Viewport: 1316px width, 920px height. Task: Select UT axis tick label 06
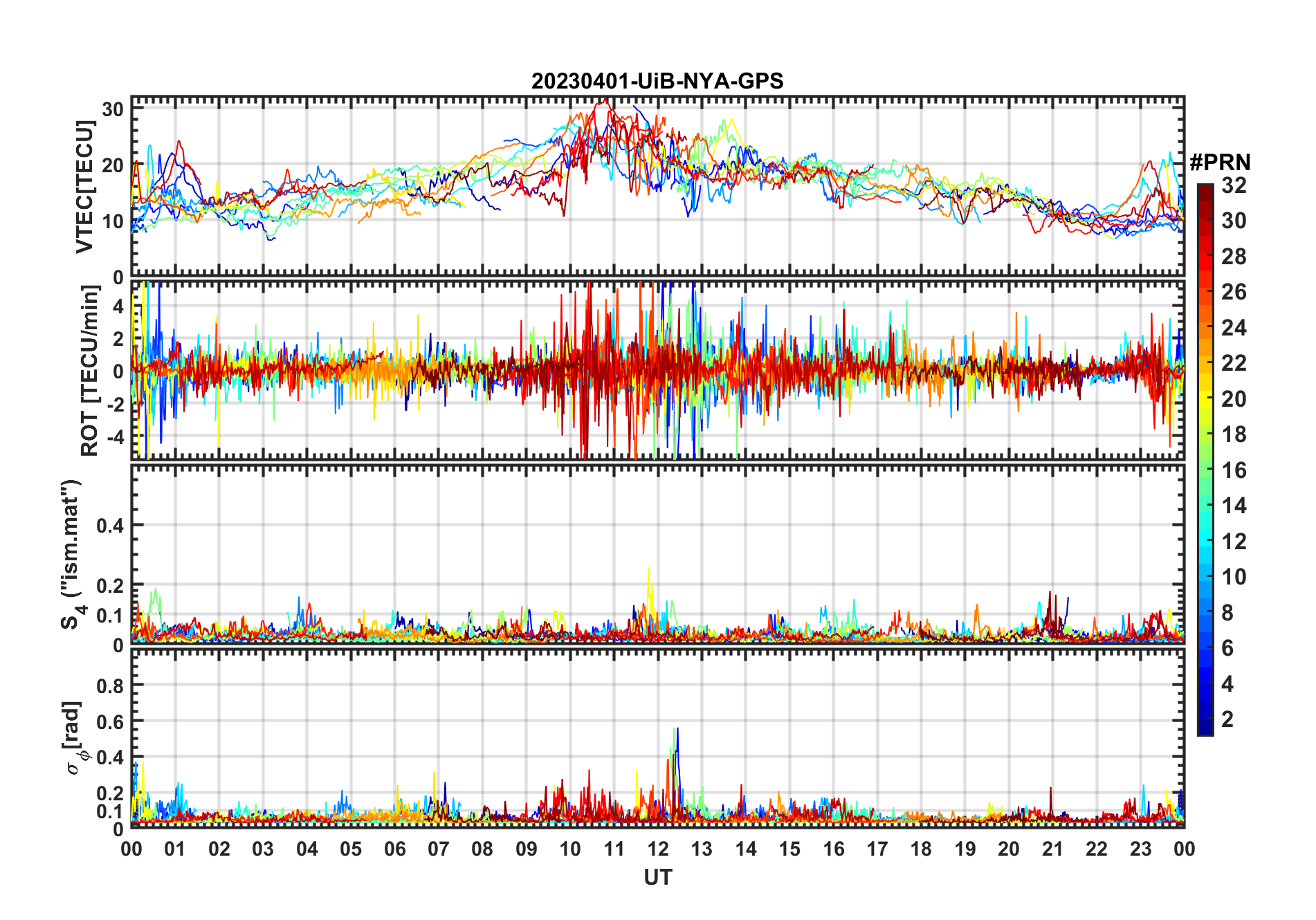pos(395,849)
